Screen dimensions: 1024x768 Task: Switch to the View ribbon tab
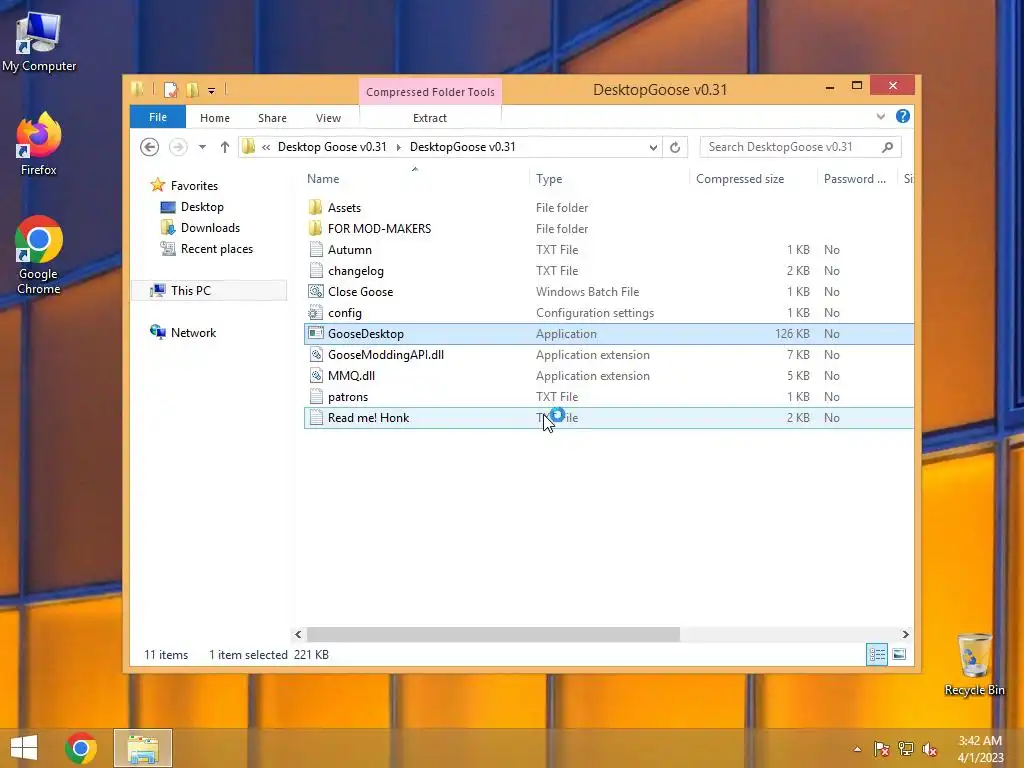coord(328,118)
